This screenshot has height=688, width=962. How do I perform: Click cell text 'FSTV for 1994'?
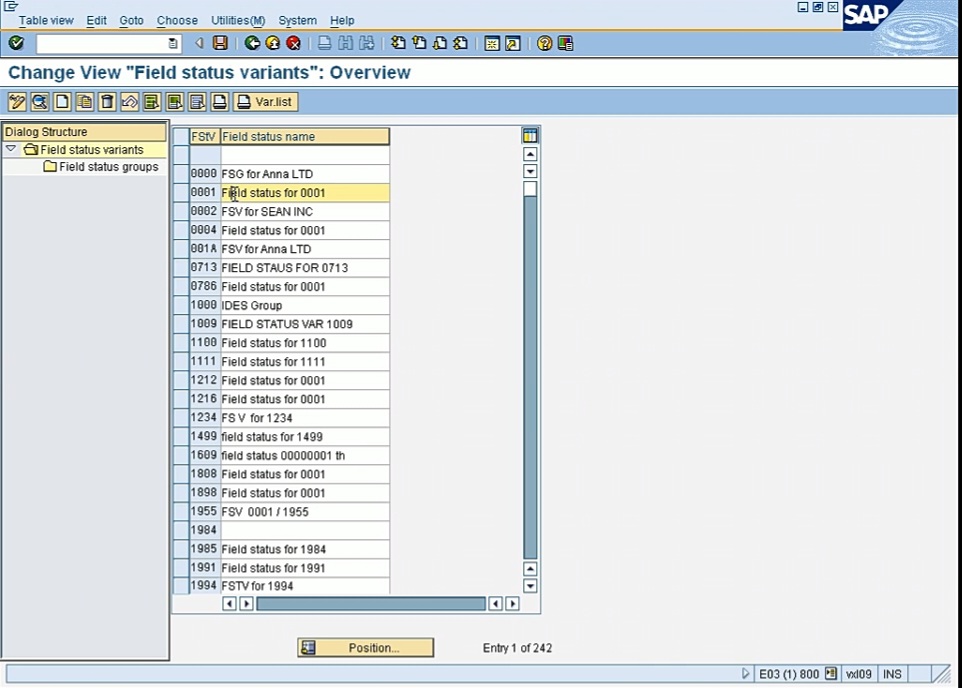click(x=257, y=586)
